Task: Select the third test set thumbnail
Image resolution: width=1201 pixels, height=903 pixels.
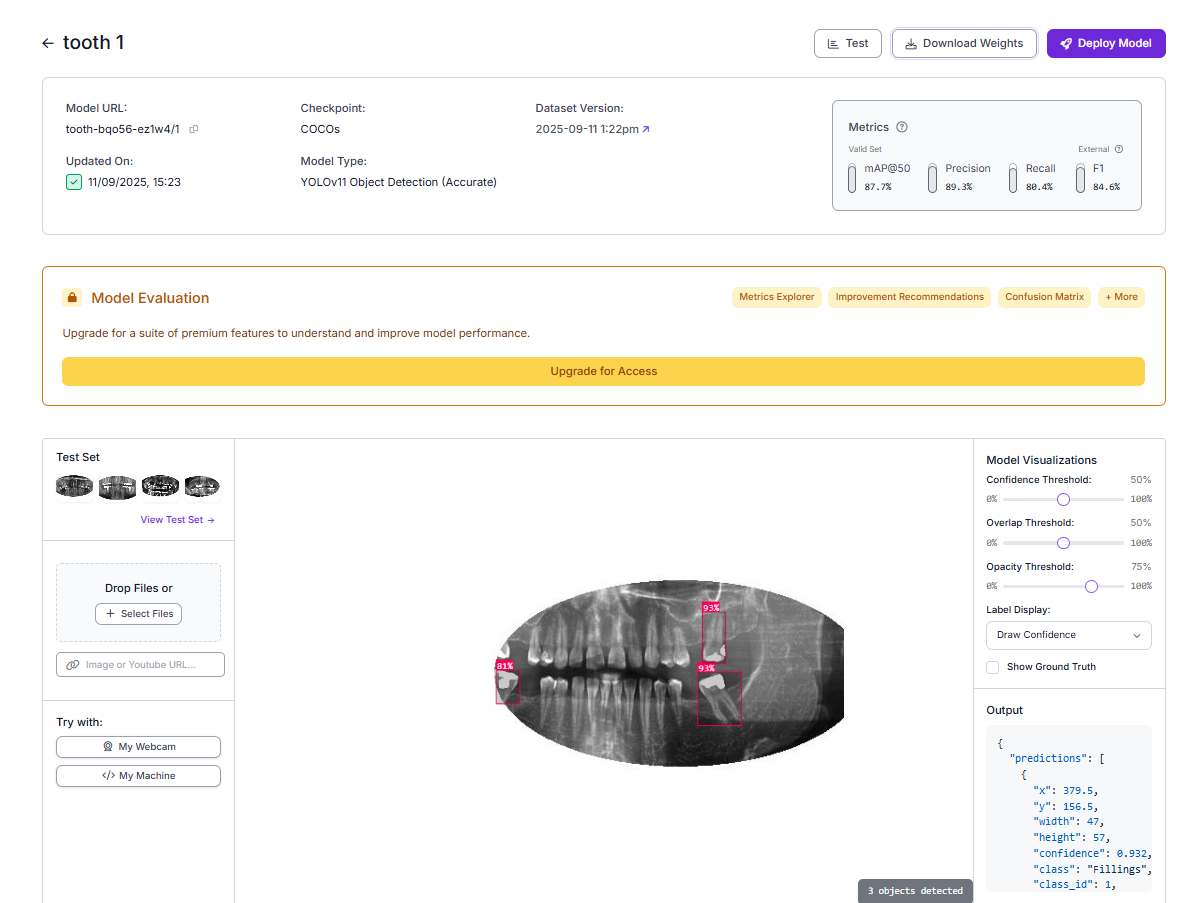Action: coord(160,486)
